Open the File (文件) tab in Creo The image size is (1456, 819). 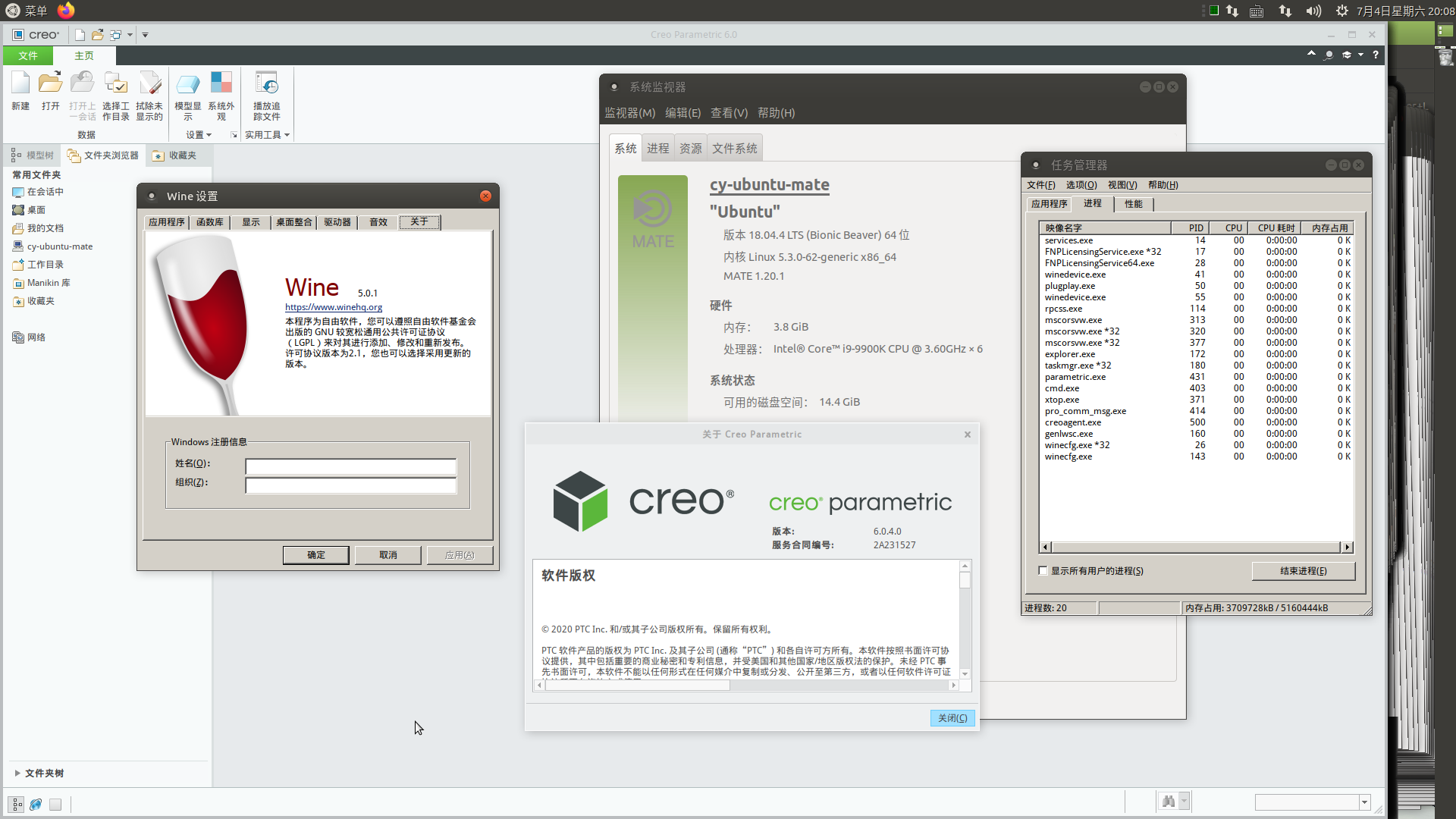28,55
